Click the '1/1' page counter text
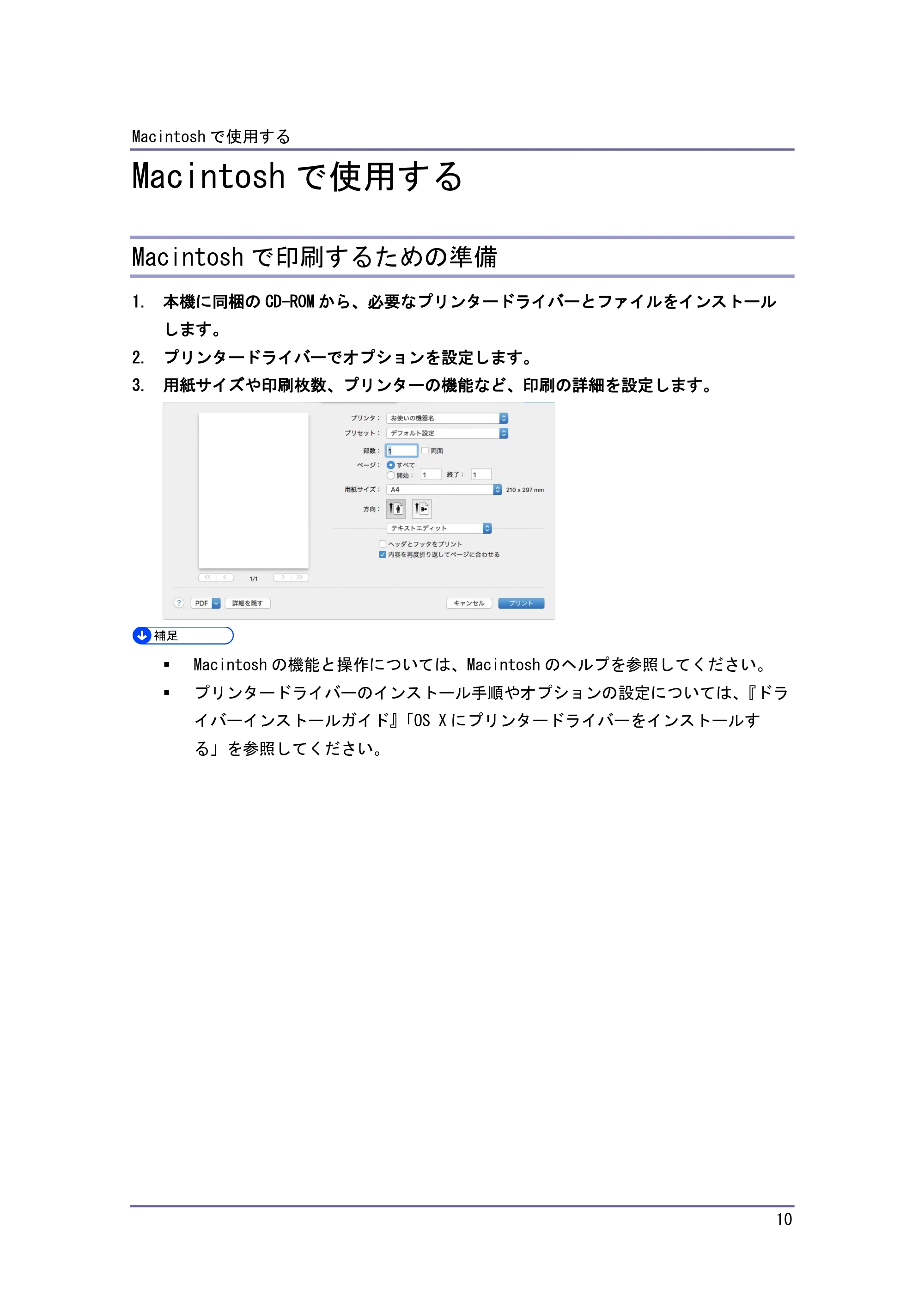The image size is (924, 1307). point(253,579)
